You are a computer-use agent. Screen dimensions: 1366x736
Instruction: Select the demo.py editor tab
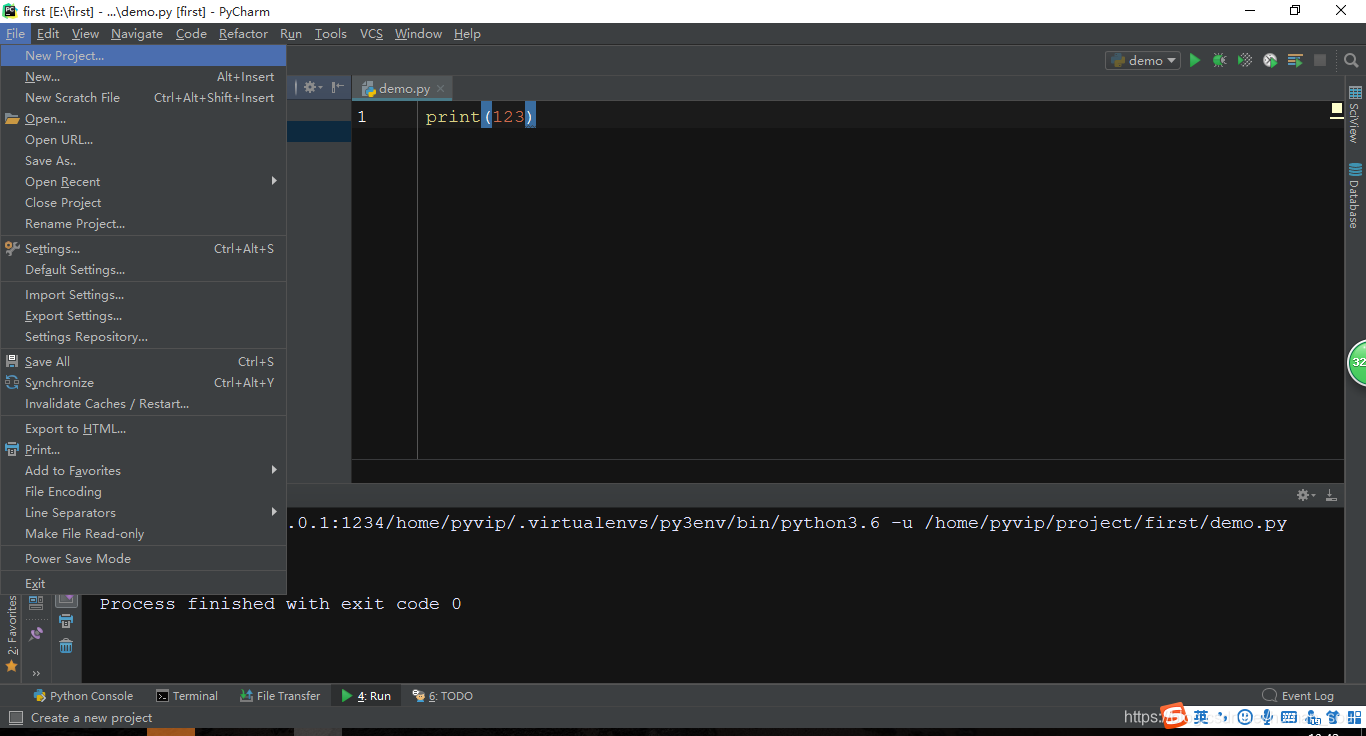click(403, 88)
